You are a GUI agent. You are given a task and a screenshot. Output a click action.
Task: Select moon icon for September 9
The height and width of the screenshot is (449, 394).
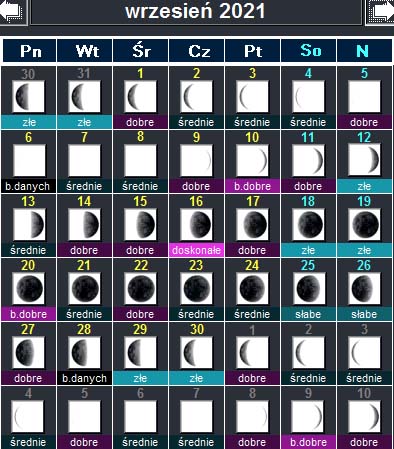[196, 161]
